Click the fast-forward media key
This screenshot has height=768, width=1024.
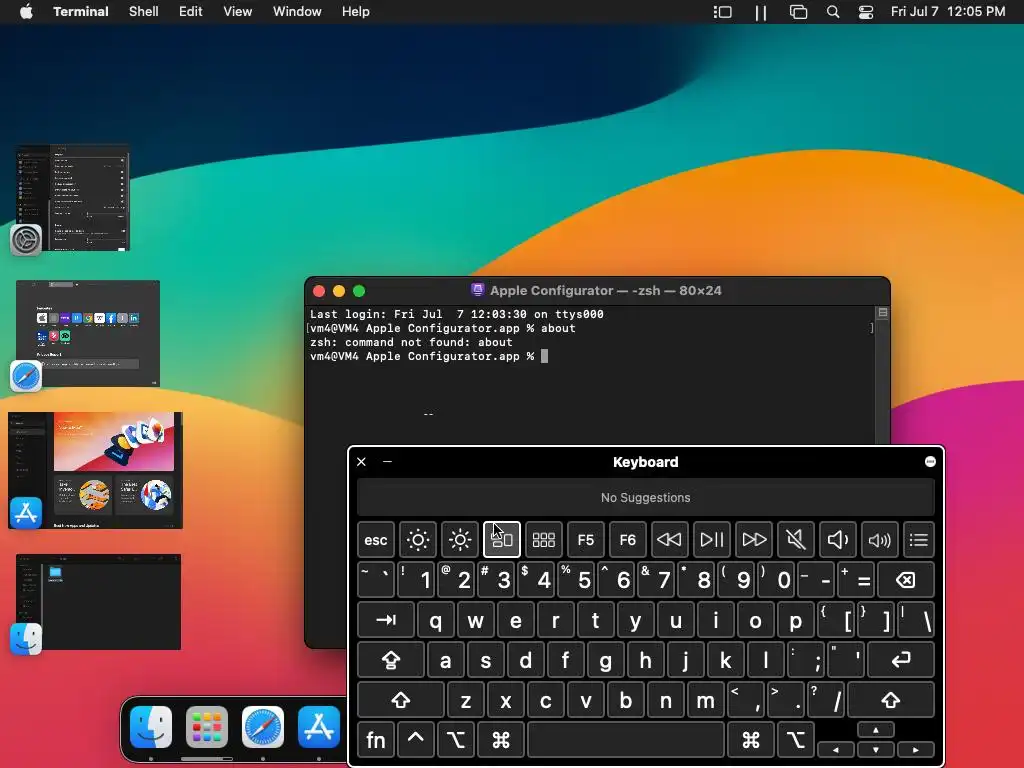tap(754, 540)
